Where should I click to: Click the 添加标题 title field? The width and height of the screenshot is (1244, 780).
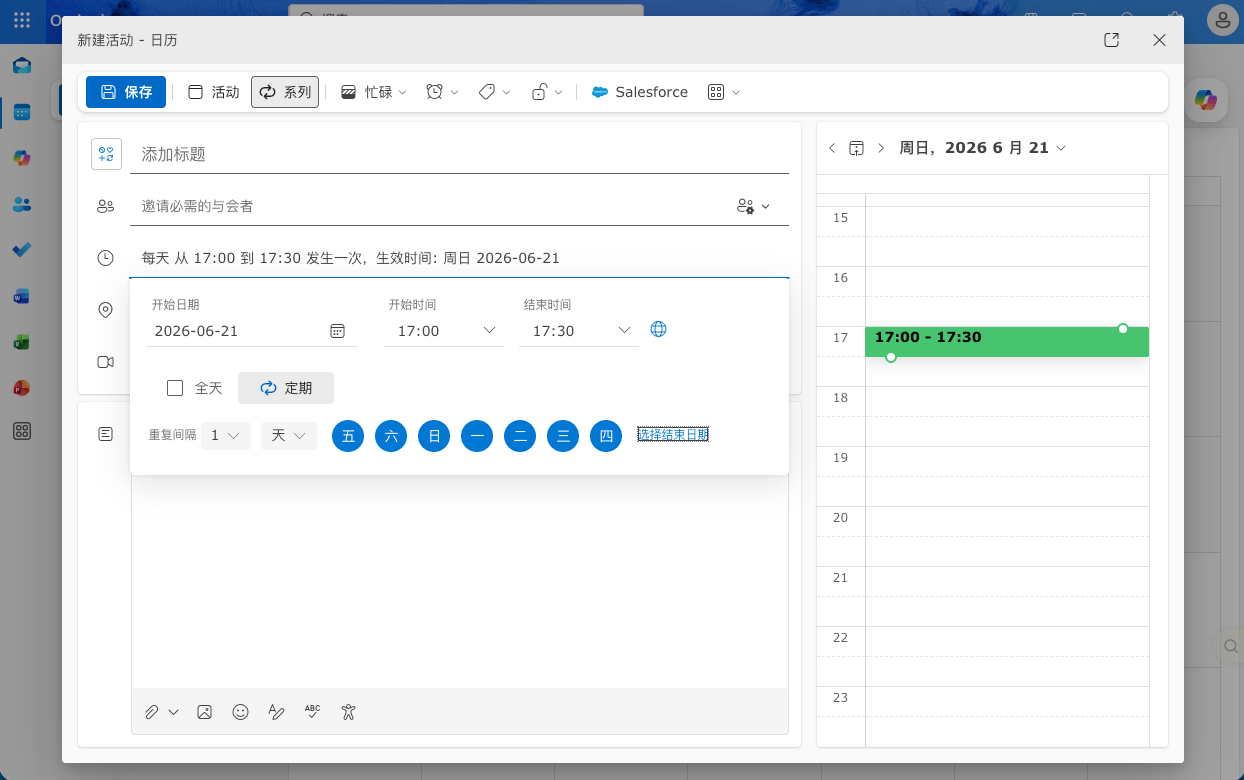[459, 154]
